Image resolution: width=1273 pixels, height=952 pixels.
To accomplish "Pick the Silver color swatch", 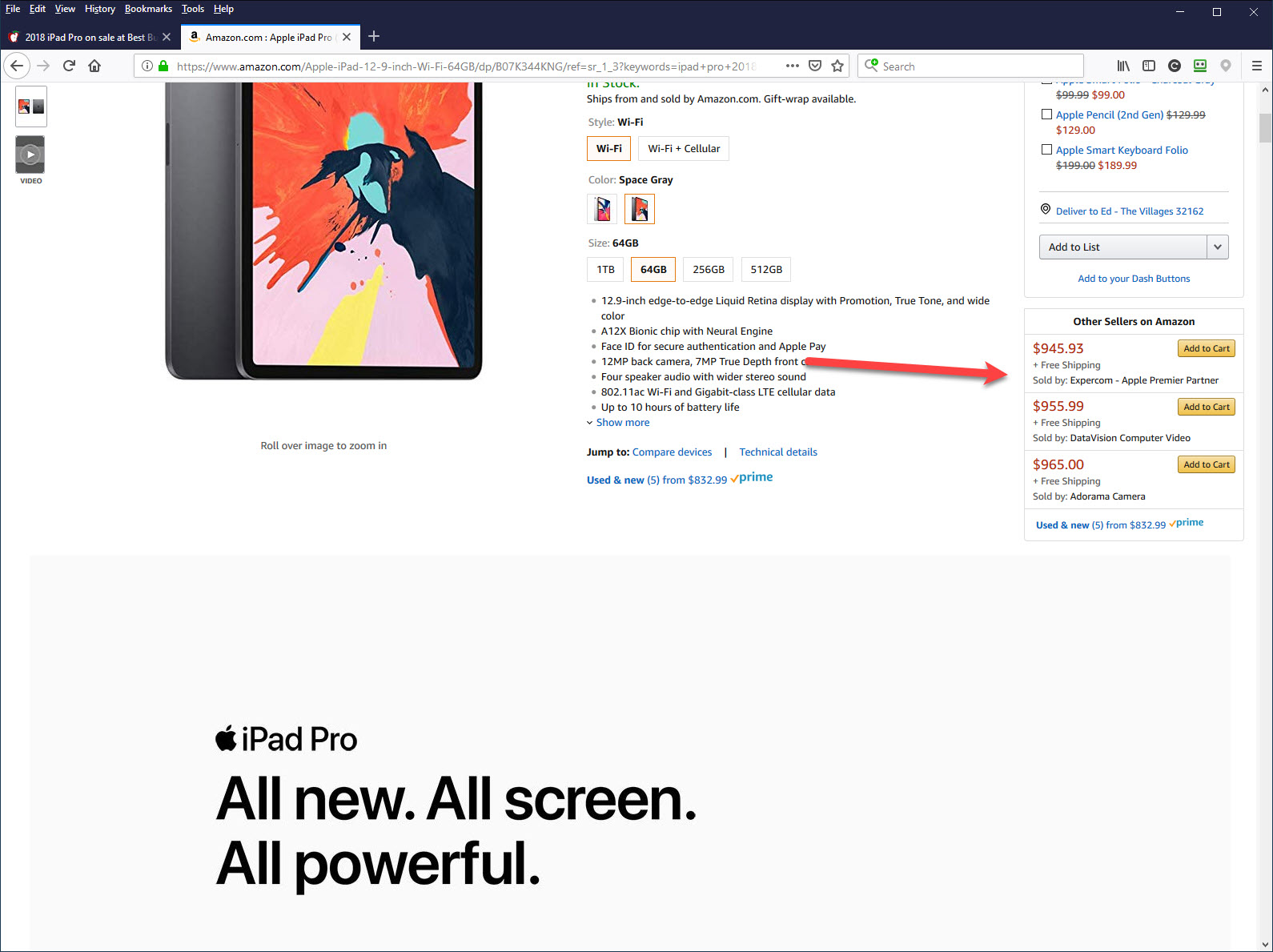I will click(602, 209).
